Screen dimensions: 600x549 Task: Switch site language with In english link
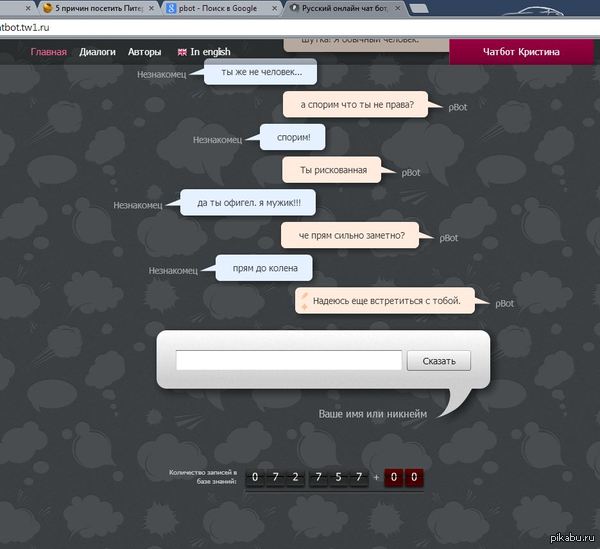210,52
